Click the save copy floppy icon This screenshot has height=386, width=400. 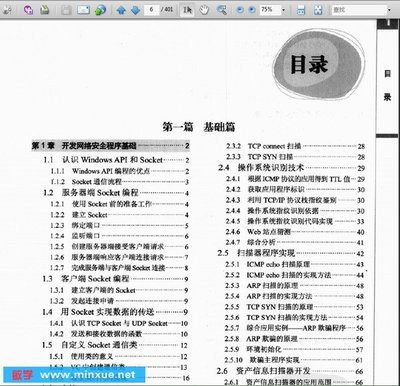pyautogui.click(x=66, y=10)
